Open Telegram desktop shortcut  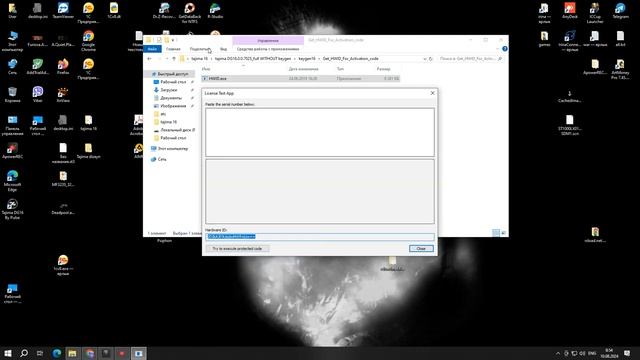pyautogui.click(x=620, y=11)
